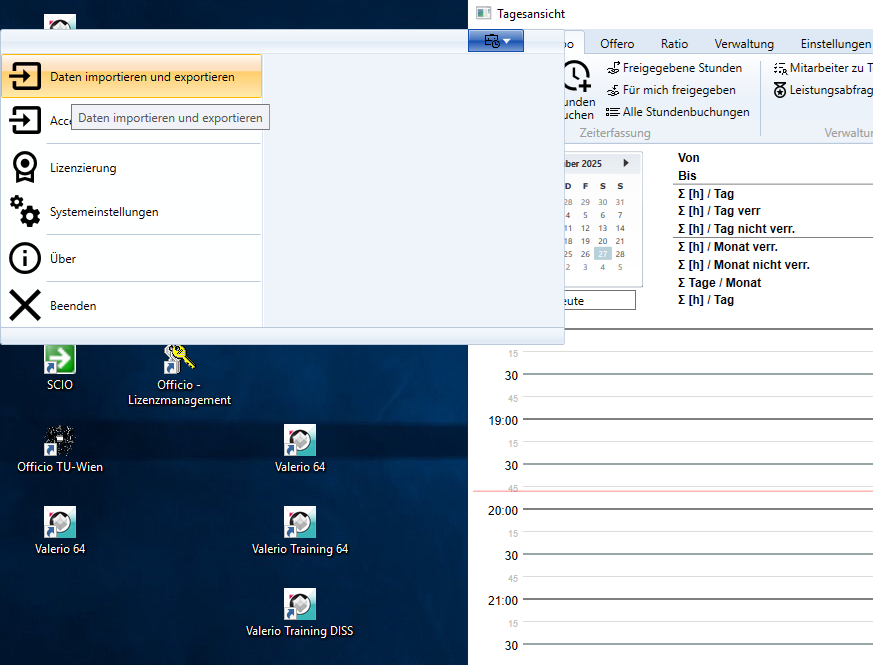Open the Einstellungen ribbon tab
Viewport: 873px width, 665px height.
click(835, 44)
